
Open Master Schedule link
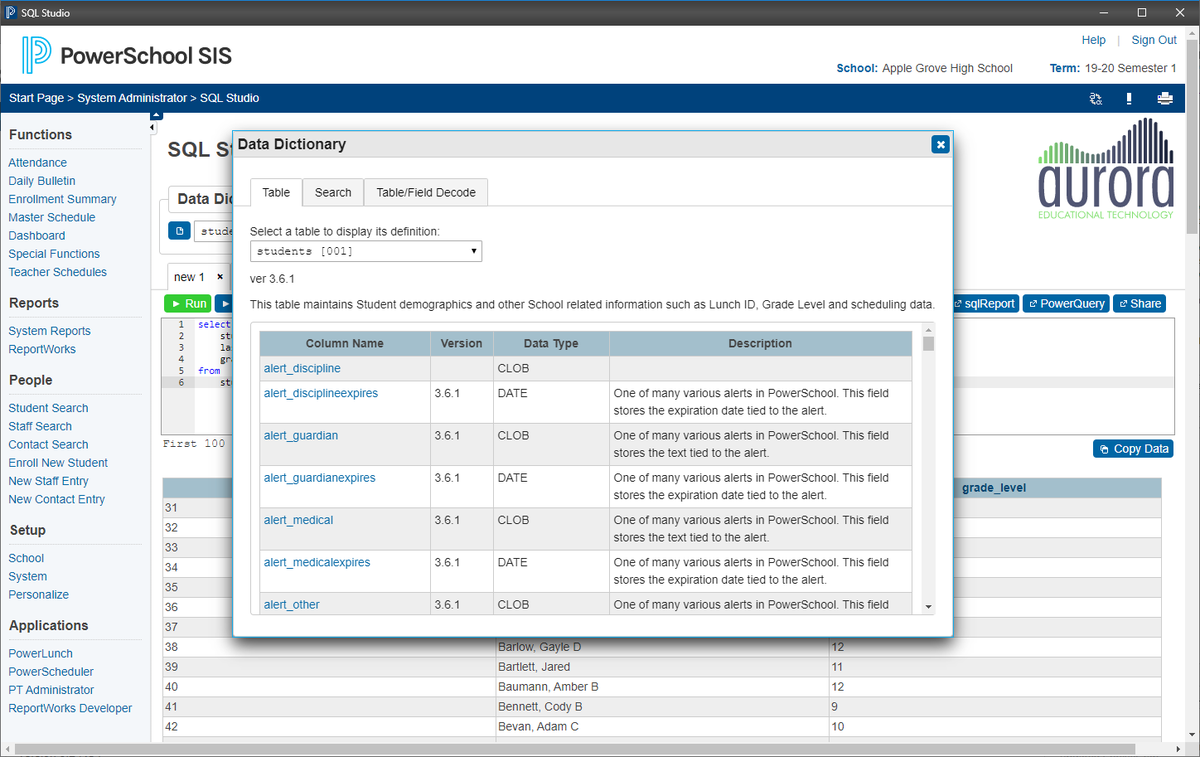pyautogui.click(x=52, y=217)
